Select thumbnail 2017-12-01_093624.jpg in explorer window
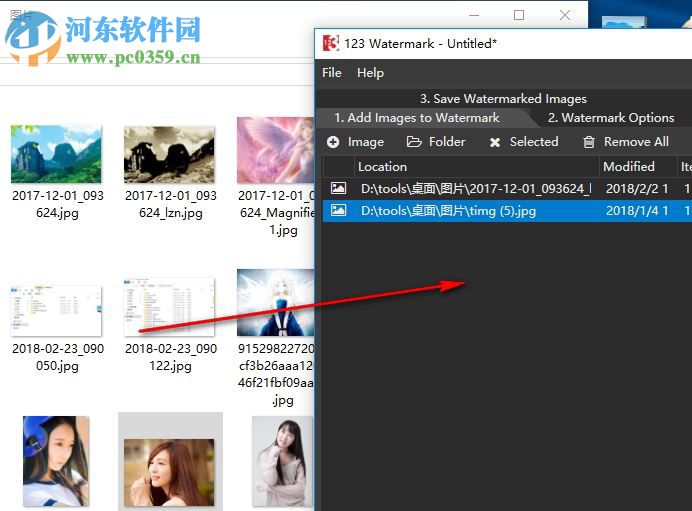Image resolution: width=692 pixels, height=511 pixels. (56, 154)
